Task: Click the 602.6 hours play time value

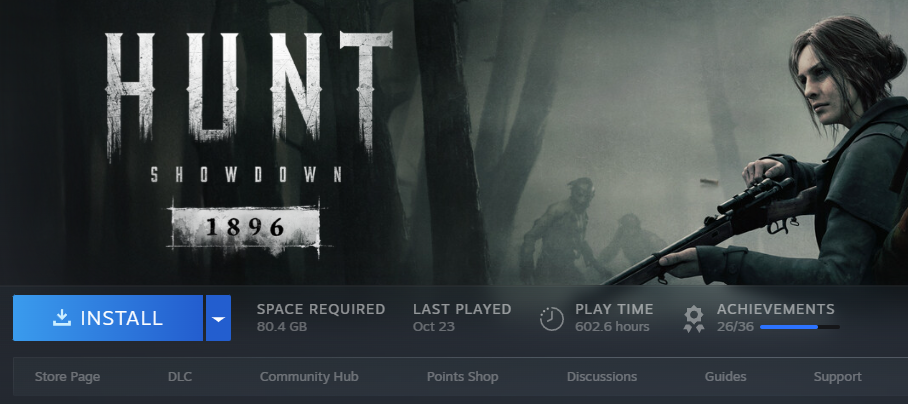Action: 612,327
